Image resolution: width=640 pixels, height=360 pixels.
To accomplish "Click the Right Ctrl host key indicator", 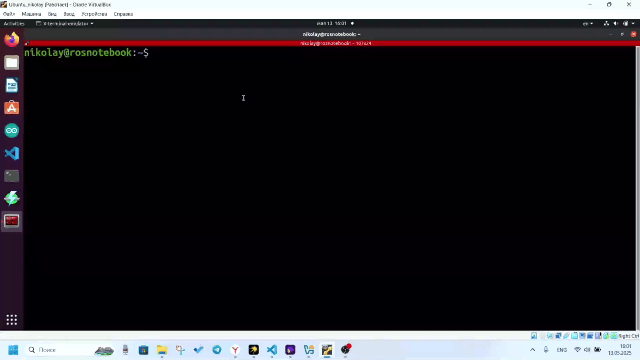I will 628,336.
